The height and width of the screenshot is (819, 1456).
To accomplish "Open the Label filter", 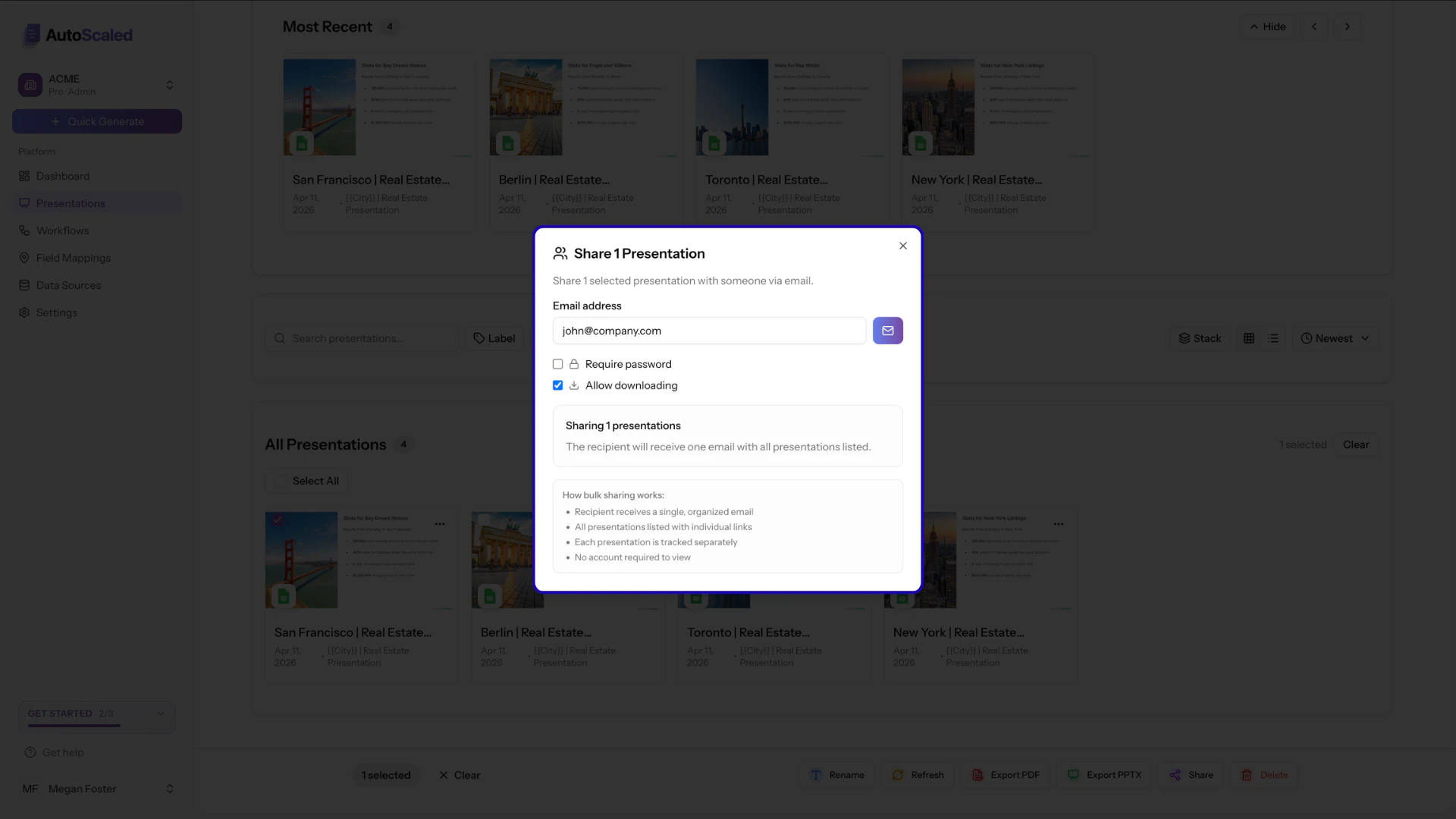I will pos(494,338).
